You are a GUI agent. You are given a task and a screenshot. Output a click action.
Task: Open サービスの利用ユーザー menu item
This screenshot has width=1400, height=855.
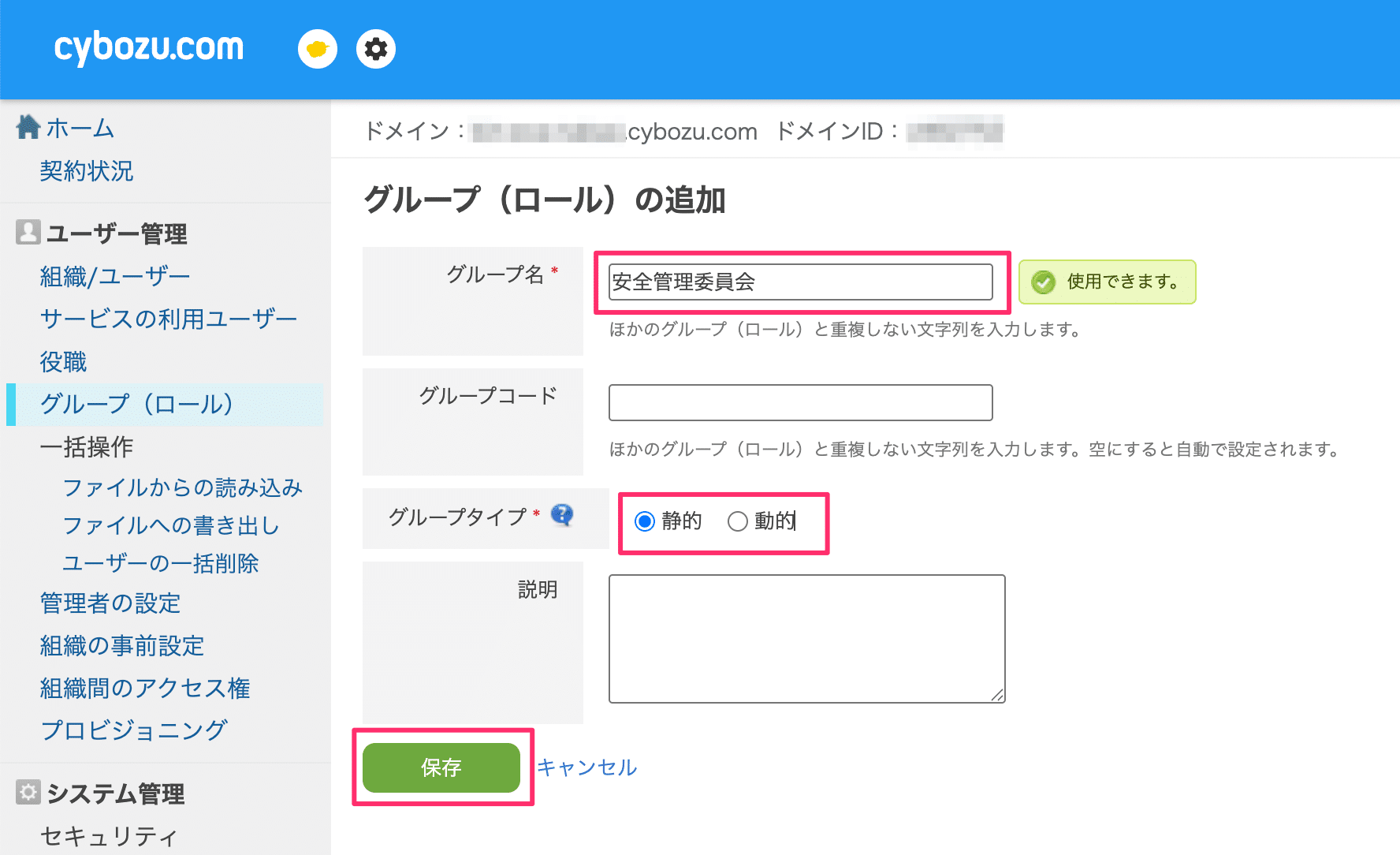(x=169, y=319)
